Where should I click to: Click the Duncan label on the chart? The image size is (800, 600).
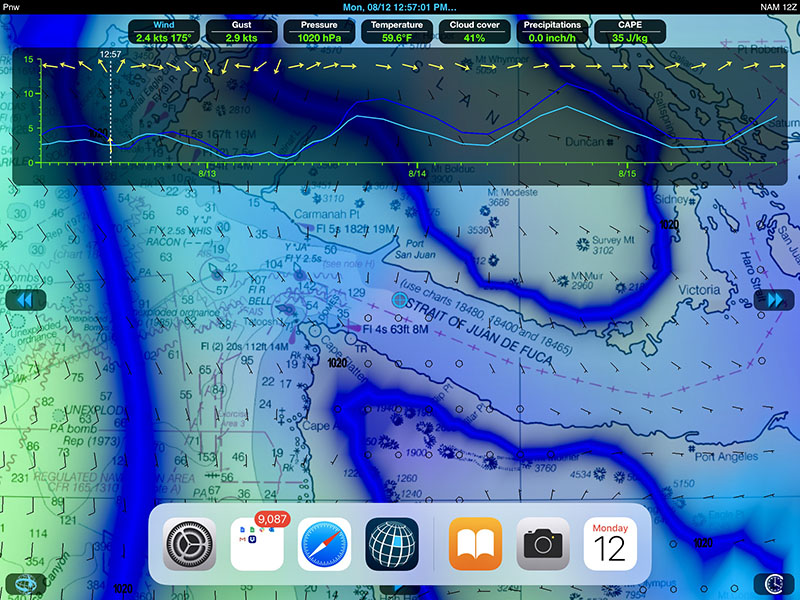(x=585, y=142)
